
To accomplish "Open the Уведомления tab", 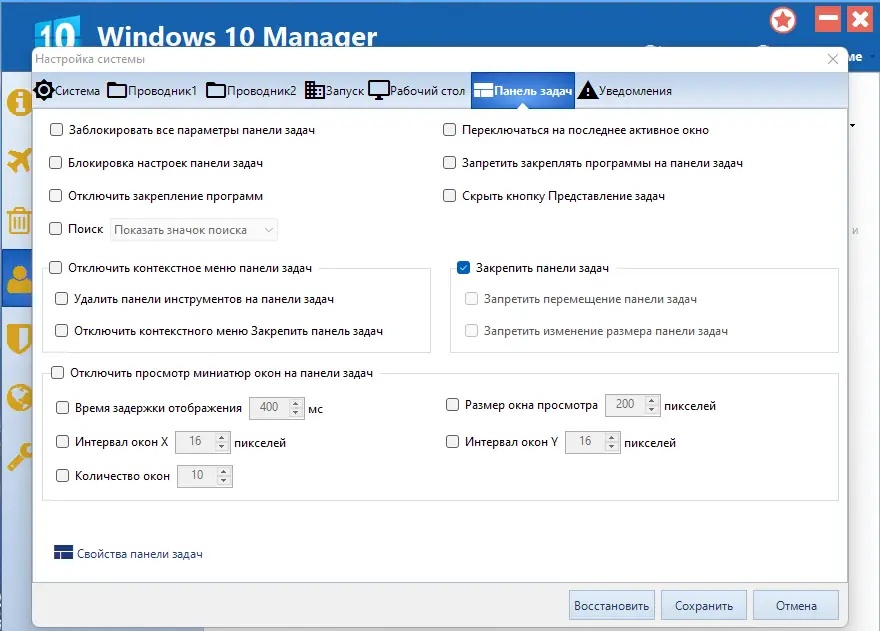I will [x=625, y=90].
